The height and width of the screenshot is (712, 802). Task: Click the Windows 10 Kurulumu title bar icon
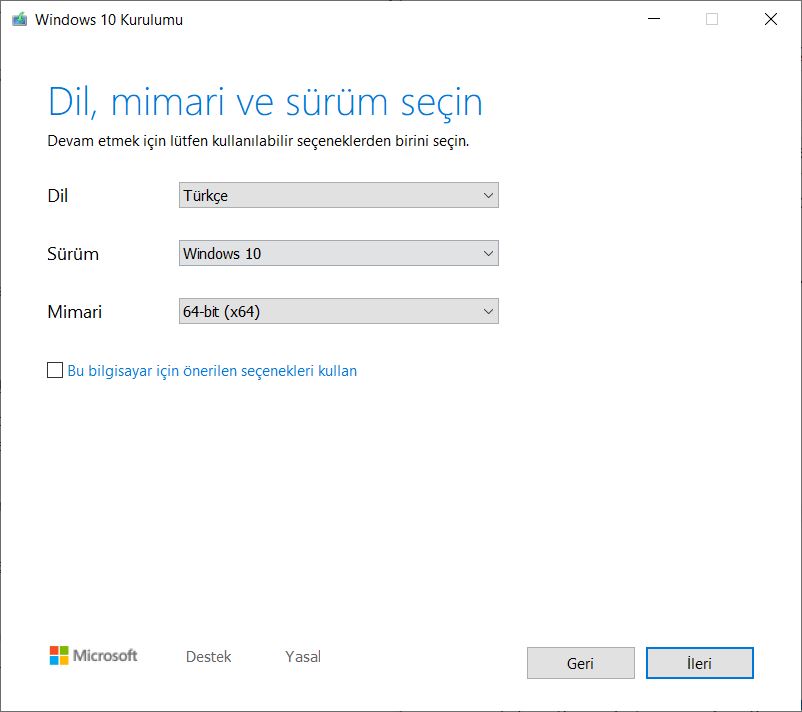(x=19, y=19)
